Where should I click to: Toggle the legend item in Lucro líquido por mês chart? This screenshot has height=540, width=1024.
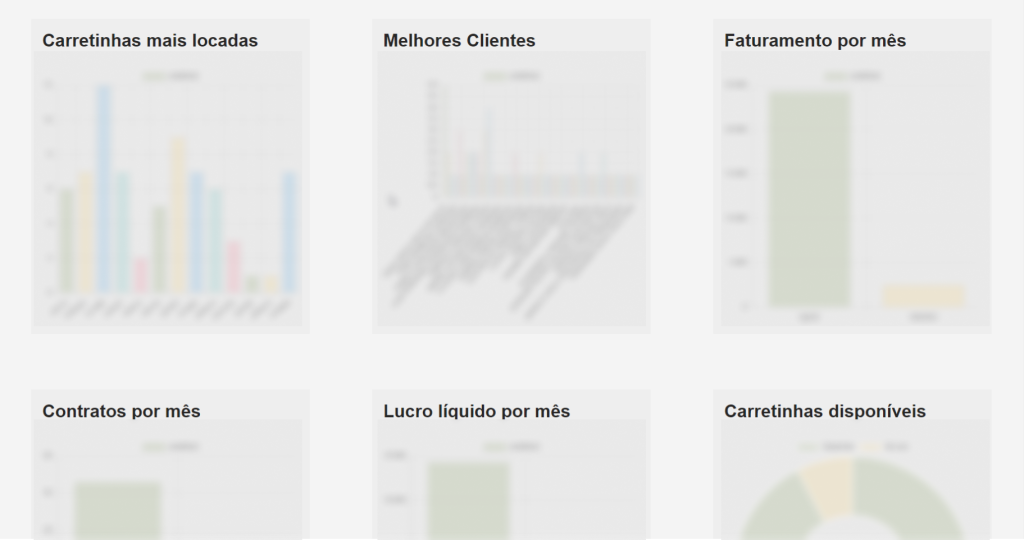coord(511,447)
